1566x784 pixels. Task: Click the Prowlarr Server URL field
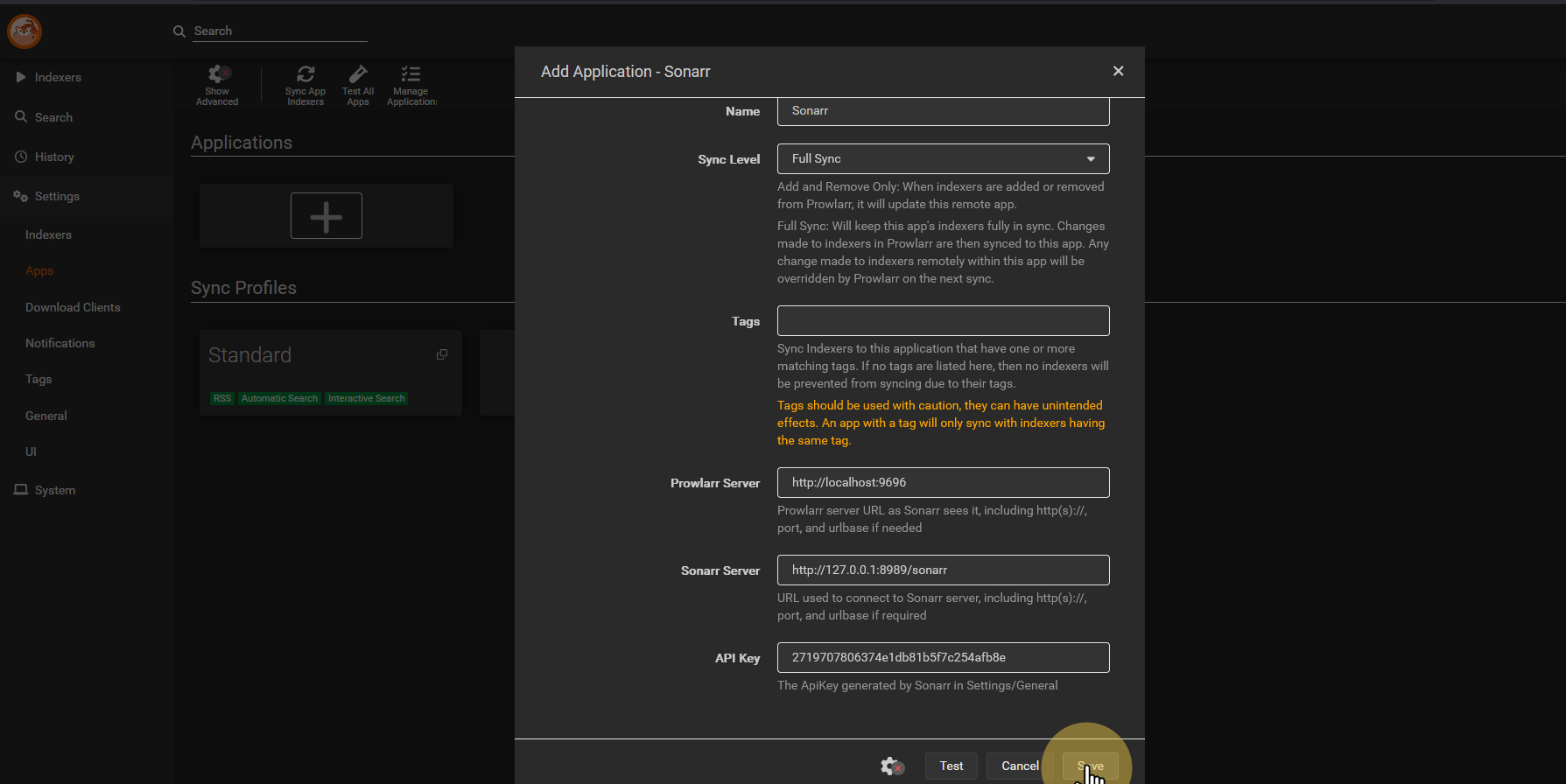[943, 482]
